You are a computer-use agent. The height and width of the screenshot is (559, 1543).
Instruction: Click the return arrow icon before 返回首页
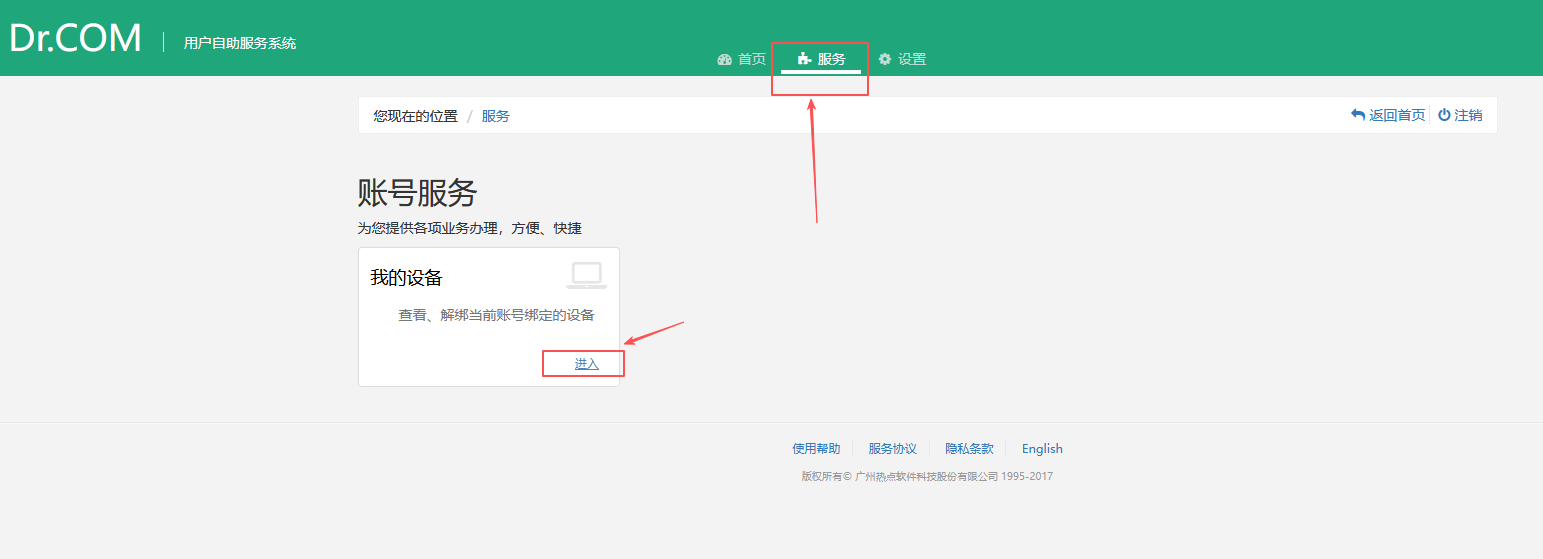[1357, 115]
